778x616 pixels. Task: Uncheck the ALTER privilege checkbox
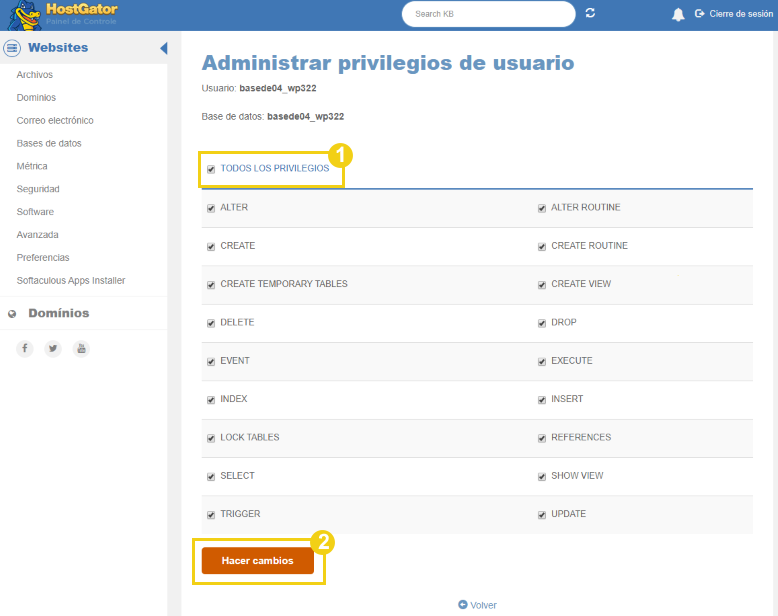point(211,208)
